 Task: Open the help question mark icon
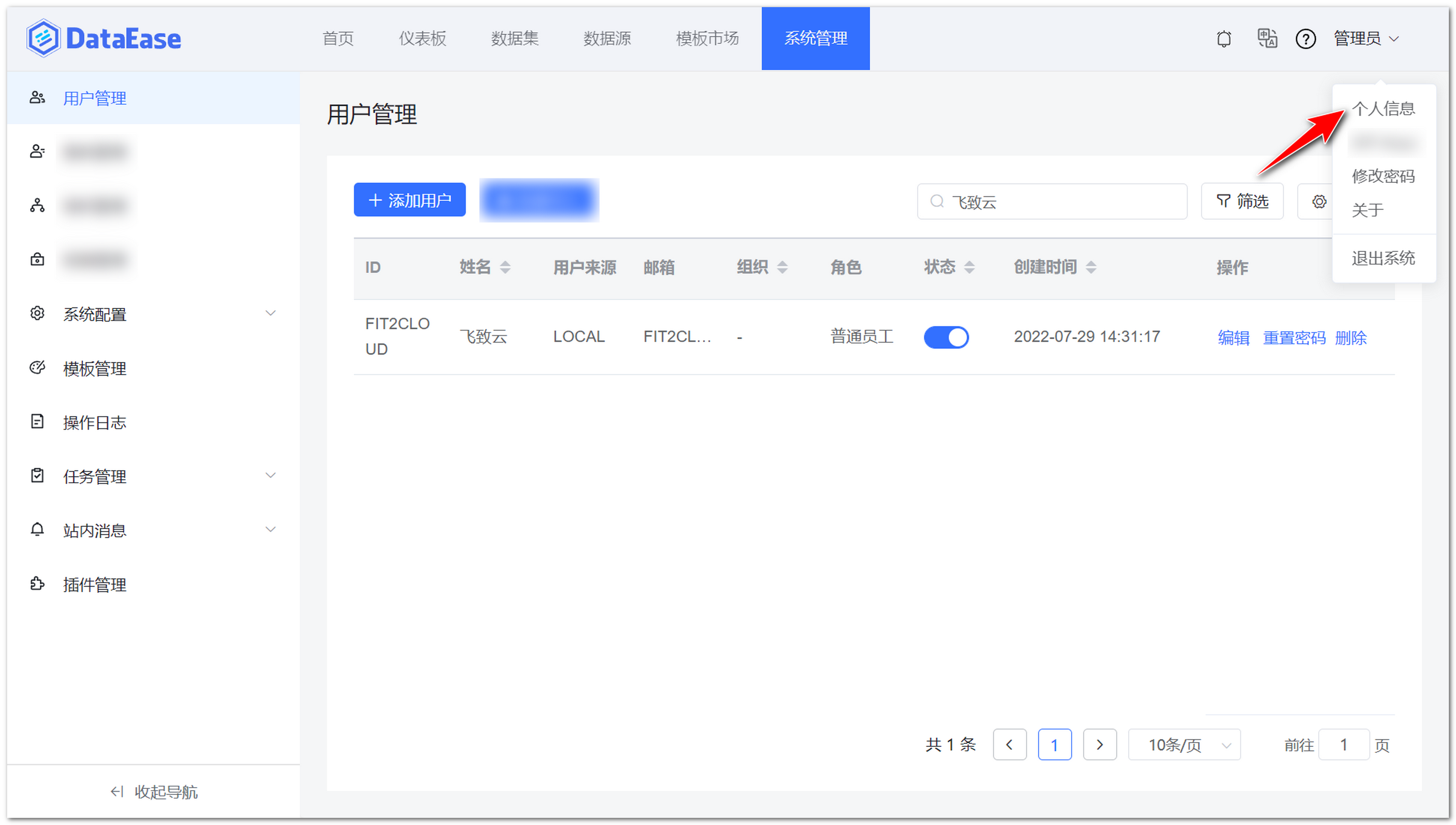[x=1305, y=39]
